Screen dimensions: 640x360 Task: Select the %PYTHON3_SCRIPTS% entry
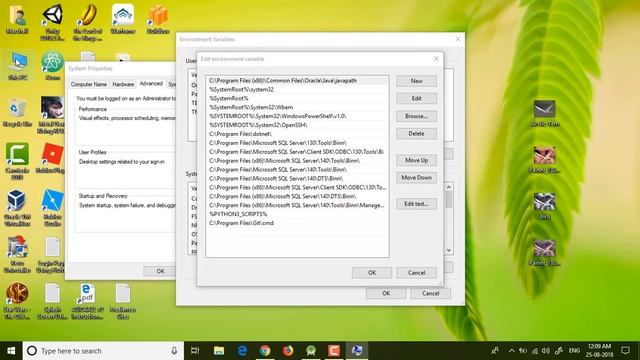click(x=297, y=214)
